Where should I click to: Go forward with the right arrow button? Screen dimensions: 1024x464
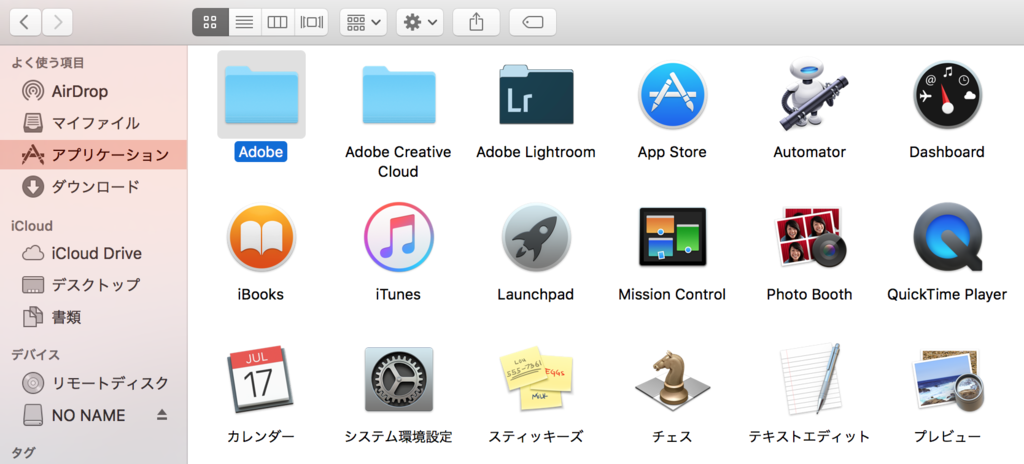(x=57, y=23)
